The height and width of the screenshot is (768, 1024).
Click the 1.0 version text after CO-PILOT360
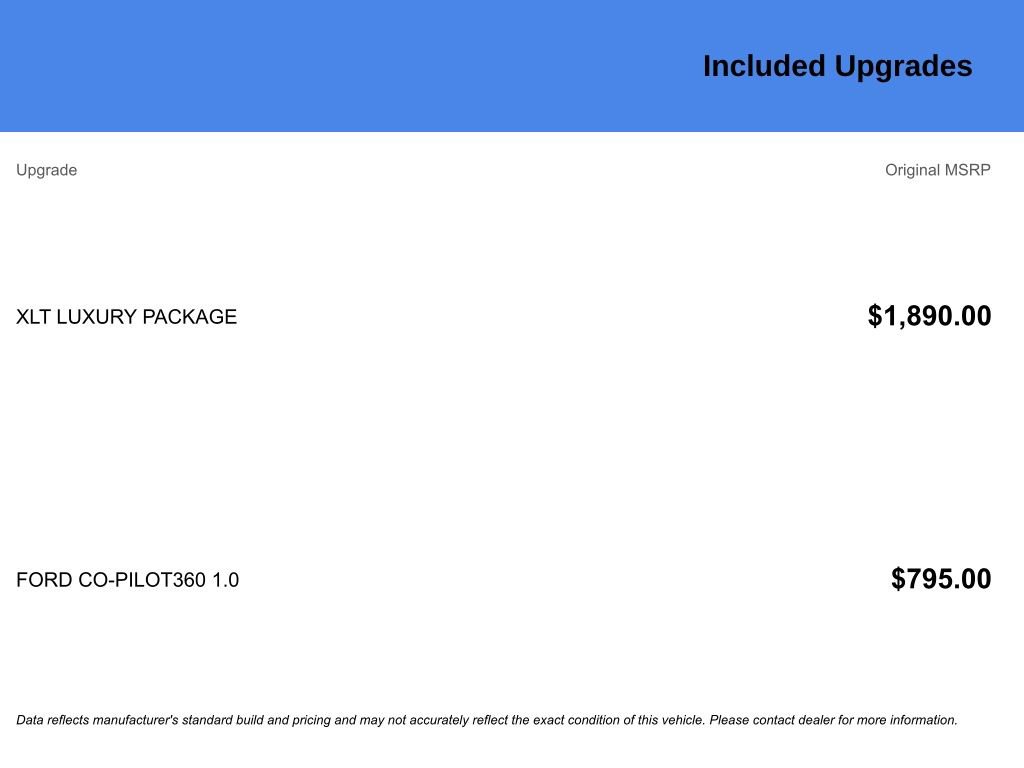coord(225,580)
